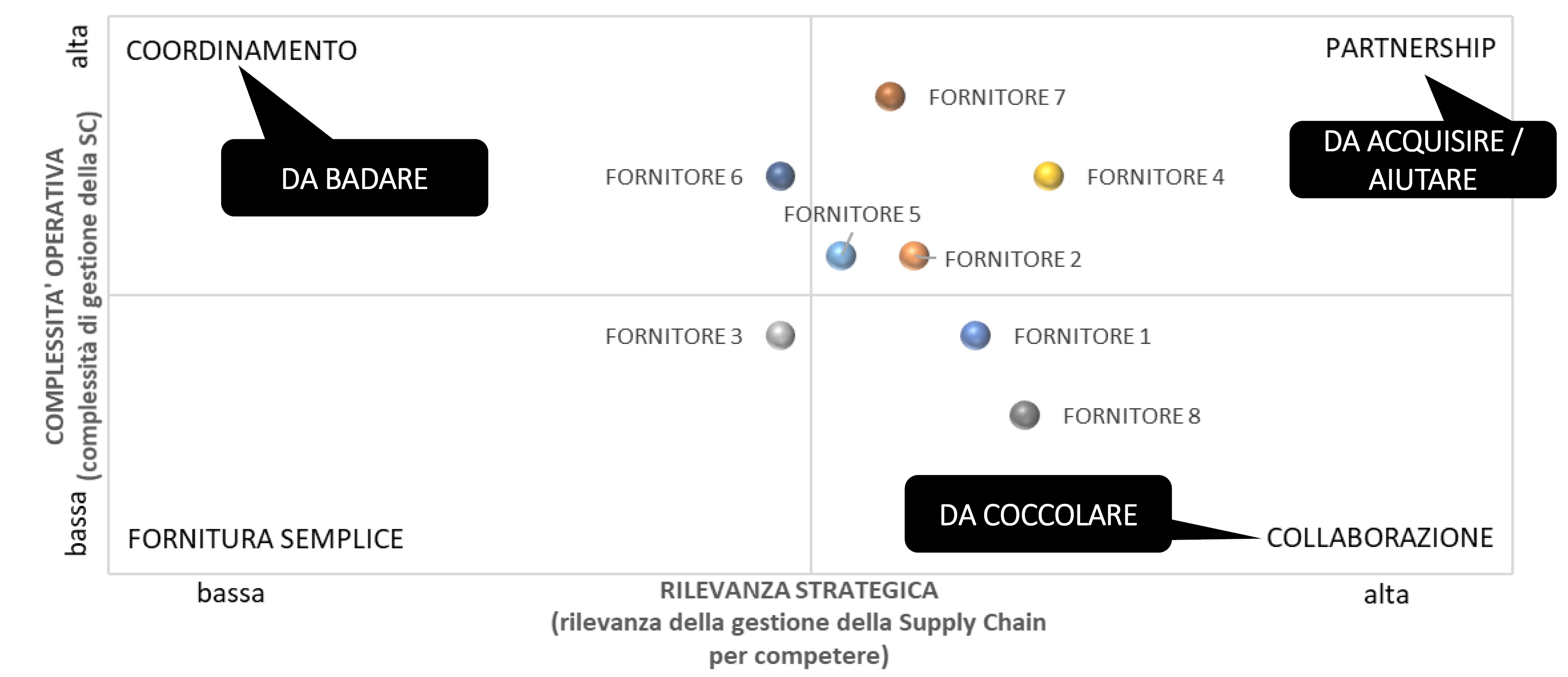Select the yellow FORNITORE 4 sphere
Screen dimensions: 1568x677
[x=1048, y=176]
